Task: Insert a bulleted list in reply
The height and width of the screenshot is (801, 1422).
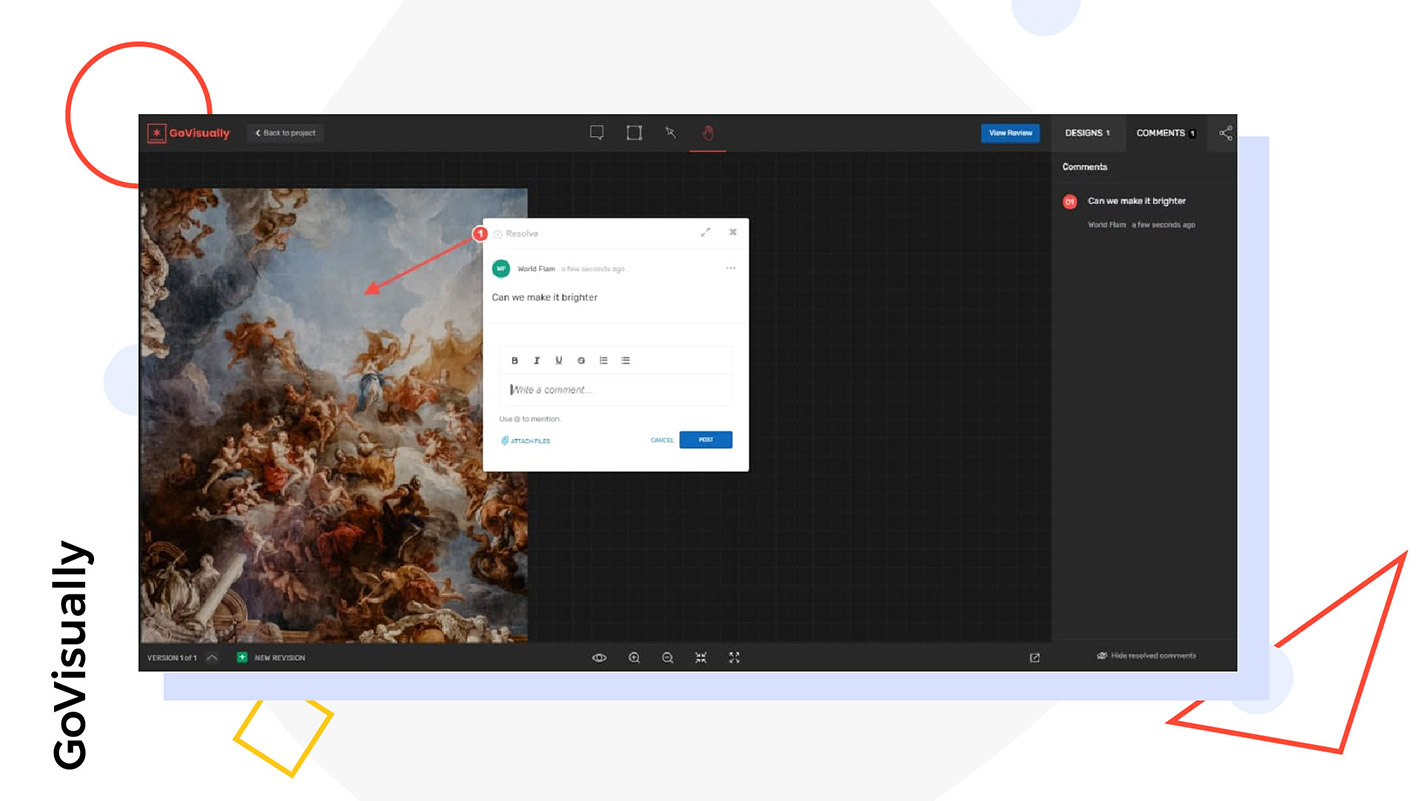Action: tap(625, 361)
